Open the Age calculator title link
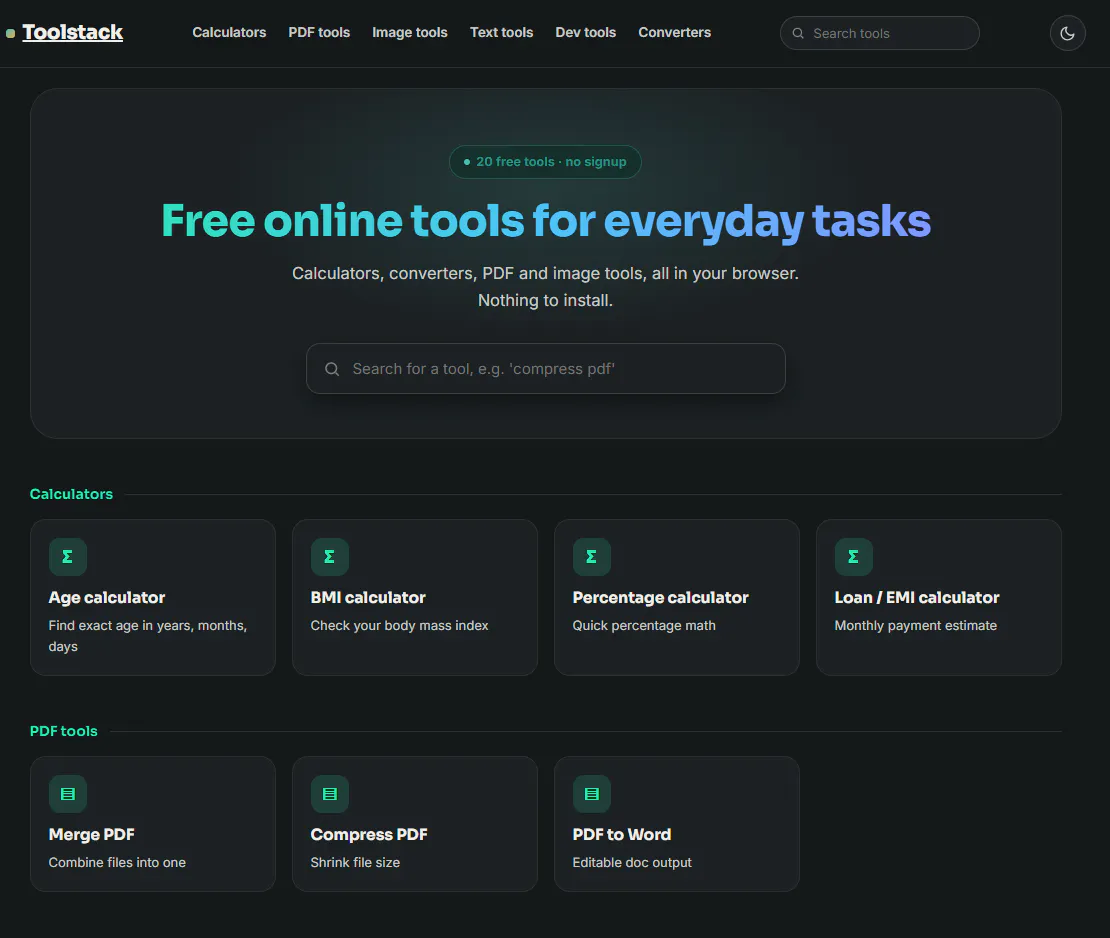Viewport: 1110px width, 938px height. pos(107,597)
